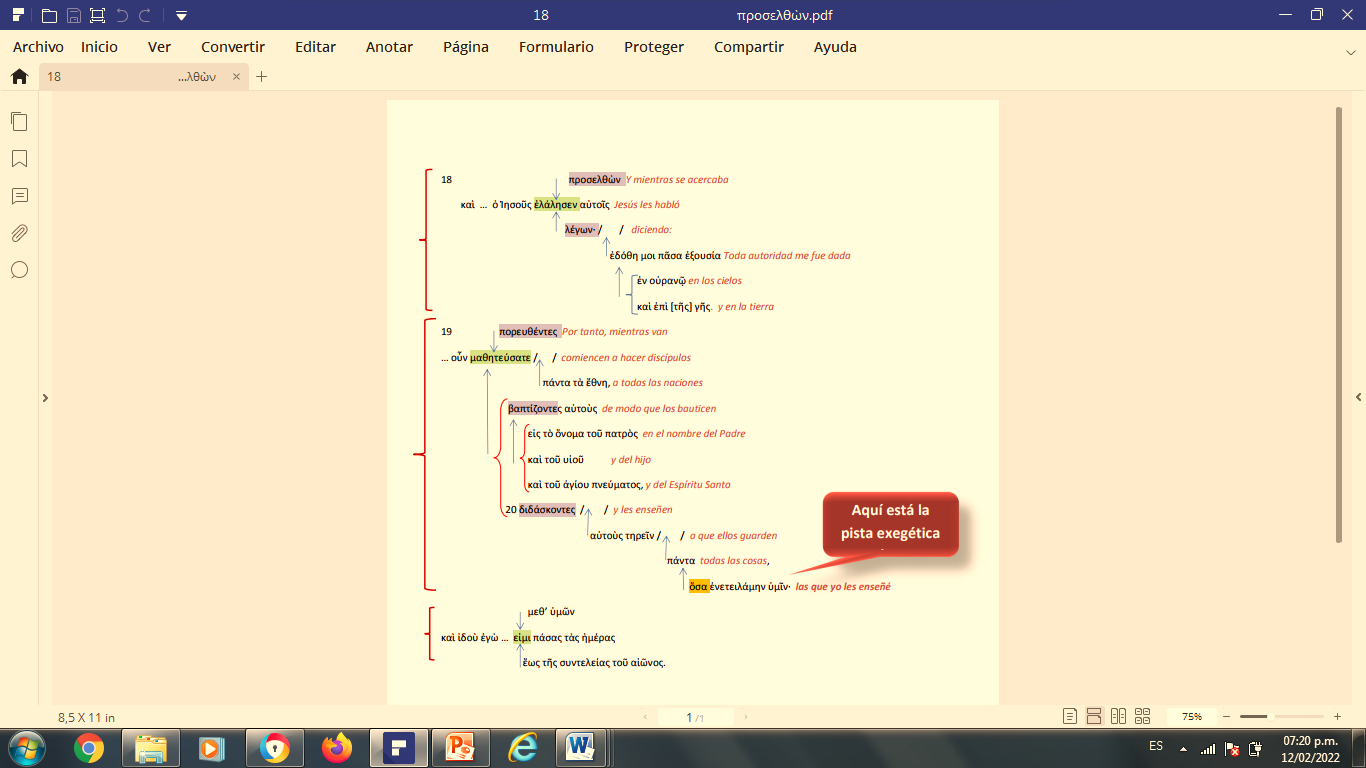Open the search panel in sidebar
This screenshot has height=768, width=1366.
pos(19,270)
